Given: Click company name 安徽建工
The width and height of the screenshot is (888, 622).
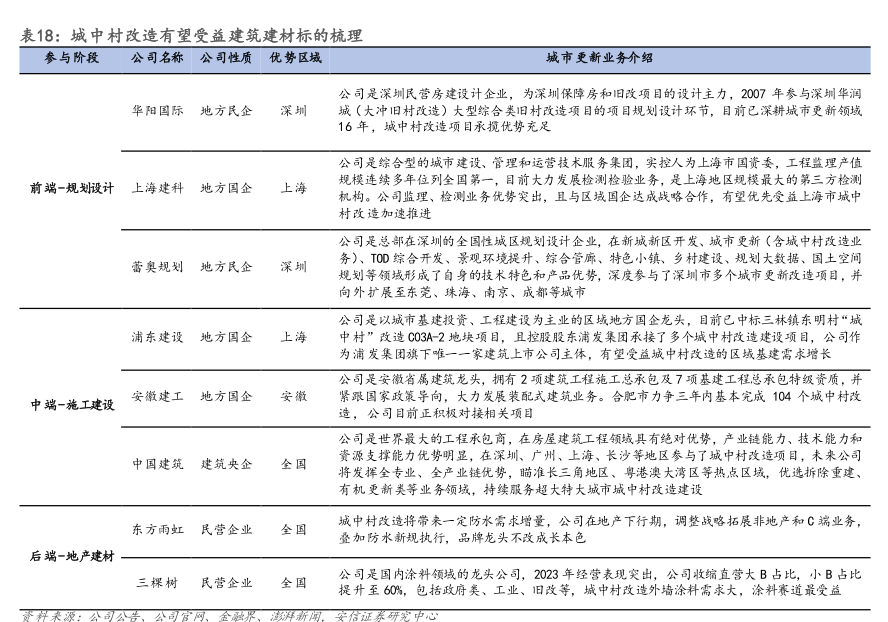Looking at the screenshot, I should pyautogui.click(x=157, y=397).
